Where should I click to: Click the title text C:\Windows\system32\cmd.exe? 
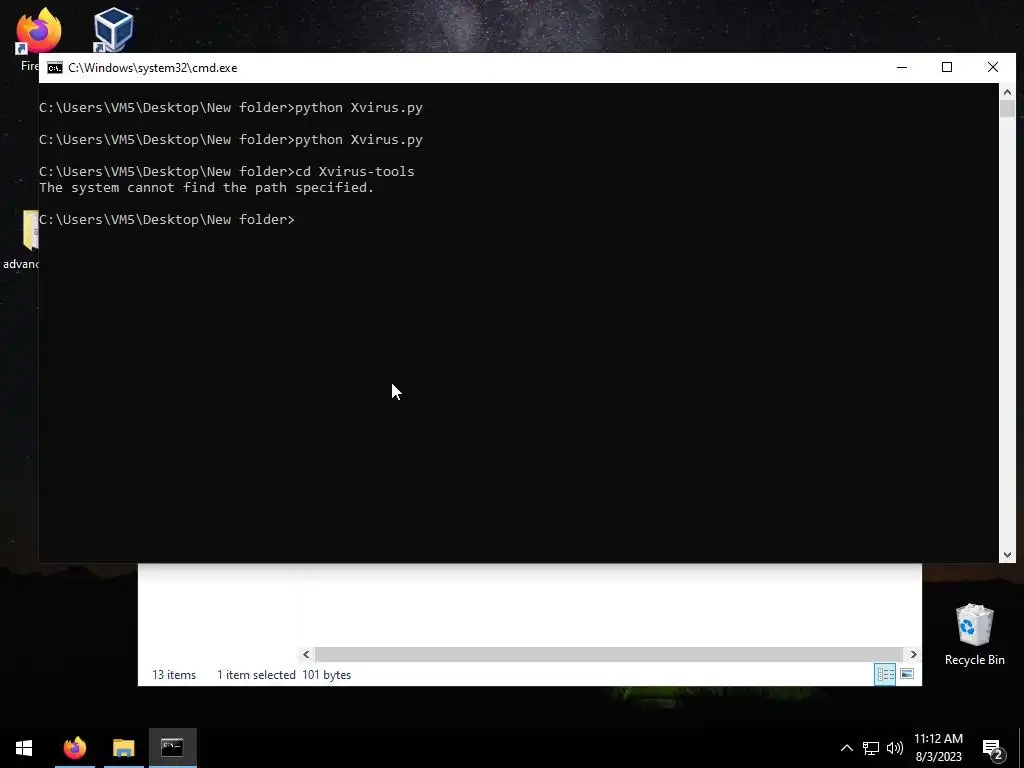coord(153,68)
